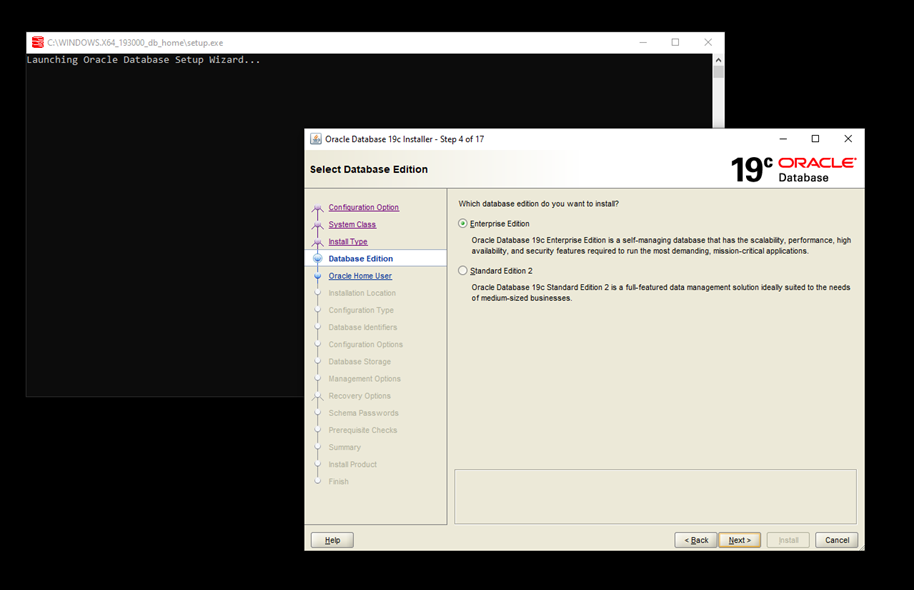Minimize the setup.exe console window
This screenshot has height=590, width=914.
(643, 43)
